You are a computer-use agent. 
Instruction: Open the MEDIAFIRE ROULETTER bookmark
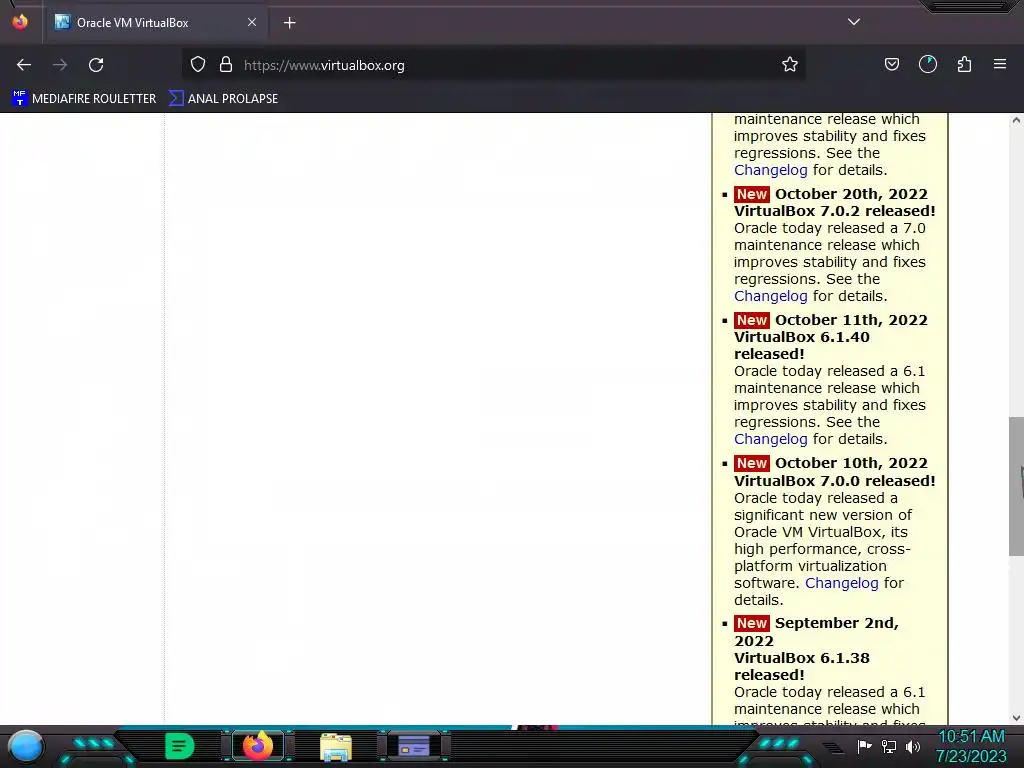(x=84, y=99)
